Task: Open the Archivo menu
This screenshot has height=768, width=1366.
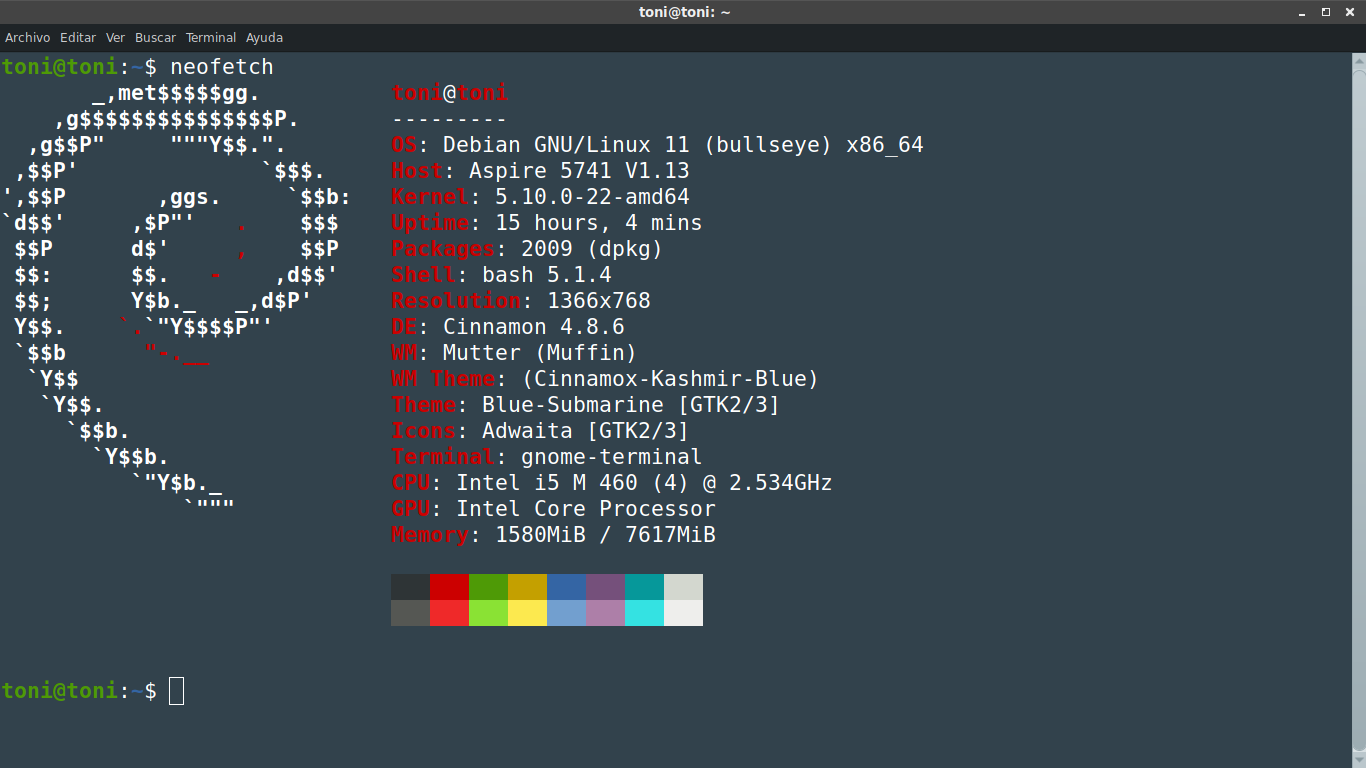Action: 27,38
